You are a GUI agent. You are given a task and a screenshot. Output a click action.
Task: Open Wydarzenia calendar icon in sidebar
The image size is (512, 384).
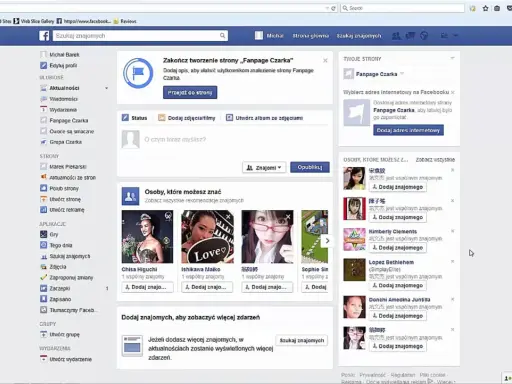tap(43, 110)
